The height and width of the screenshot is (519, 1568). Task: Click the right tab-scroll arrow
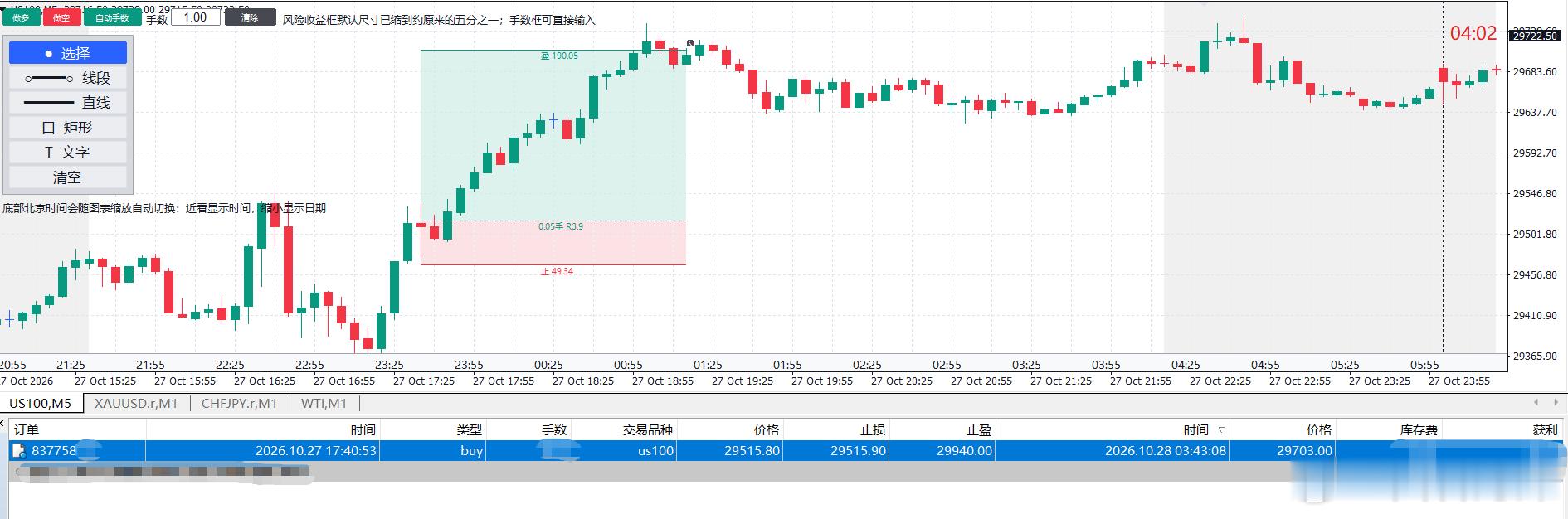(x=1555, y=403)
